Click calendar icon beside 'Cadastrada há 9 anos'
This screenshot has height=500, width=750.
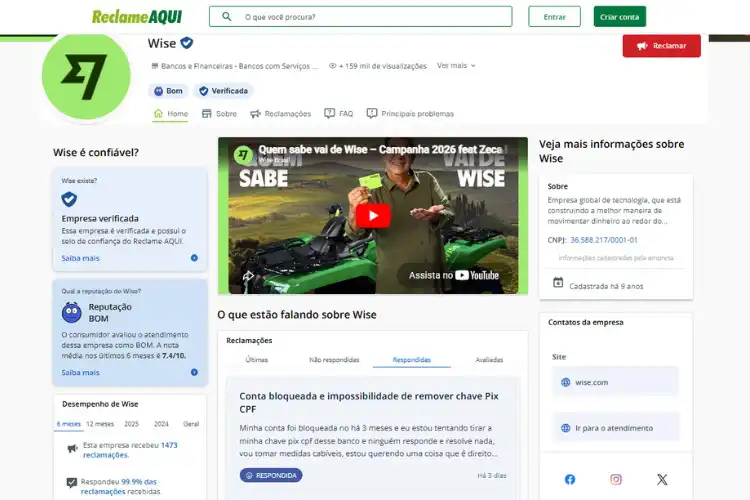[x=558, y=283]
